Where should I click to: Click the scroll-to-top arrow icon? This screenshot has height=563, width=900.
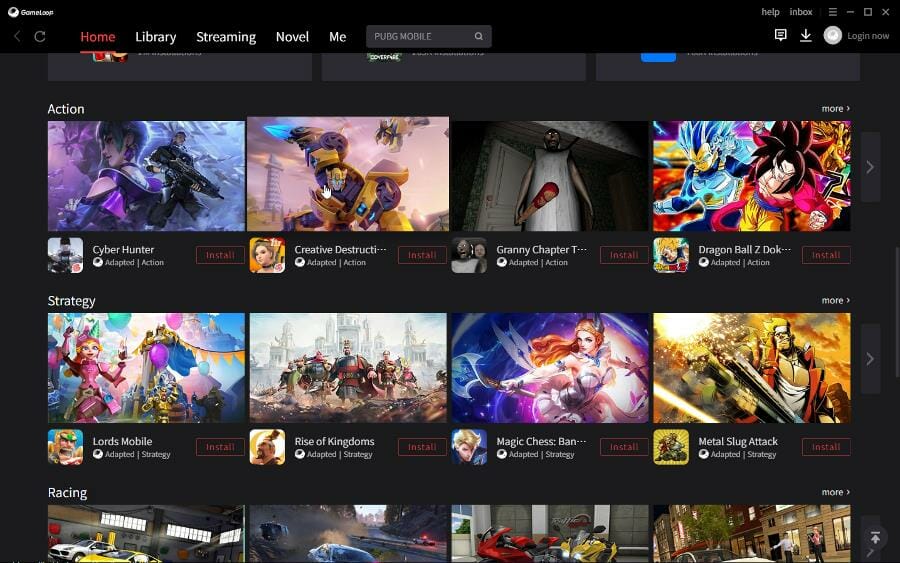875,538
